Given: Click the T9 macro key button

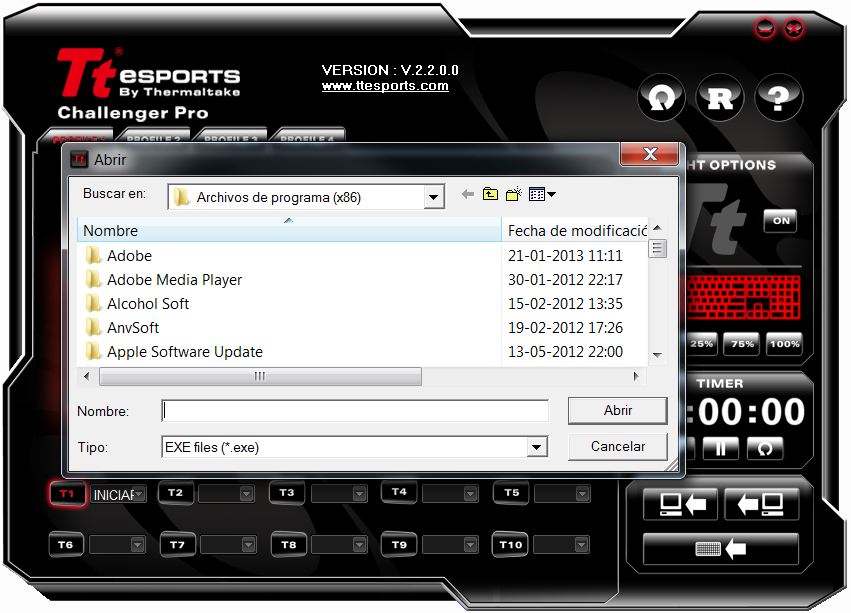Looking at the screenshot, I should (399, 545).
